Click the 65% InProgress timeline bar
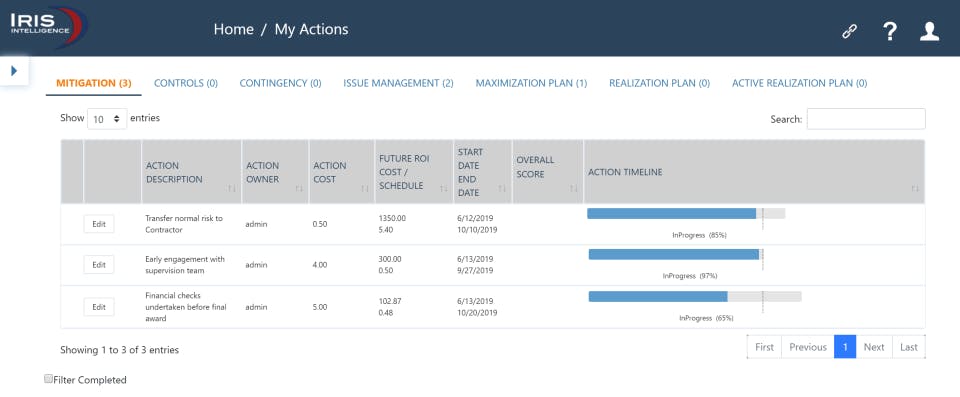The height and width of the screenshot is (397, 960). pyautogui.click(x=695, y=297)
